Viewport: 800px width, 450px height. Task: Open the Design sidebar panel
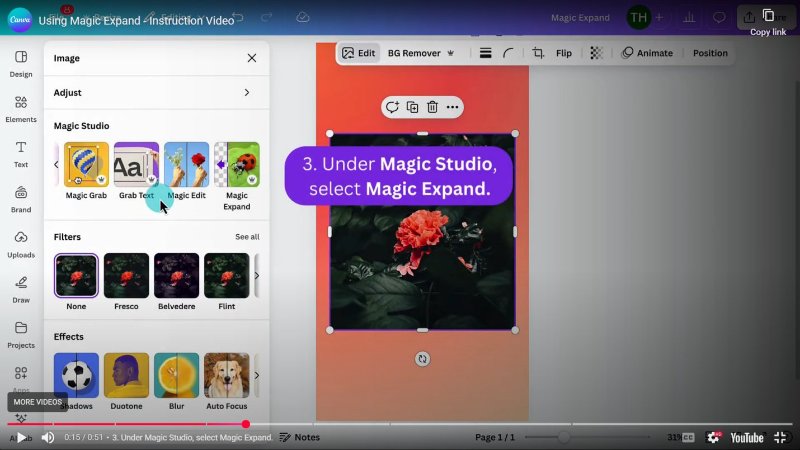point(21,63)
